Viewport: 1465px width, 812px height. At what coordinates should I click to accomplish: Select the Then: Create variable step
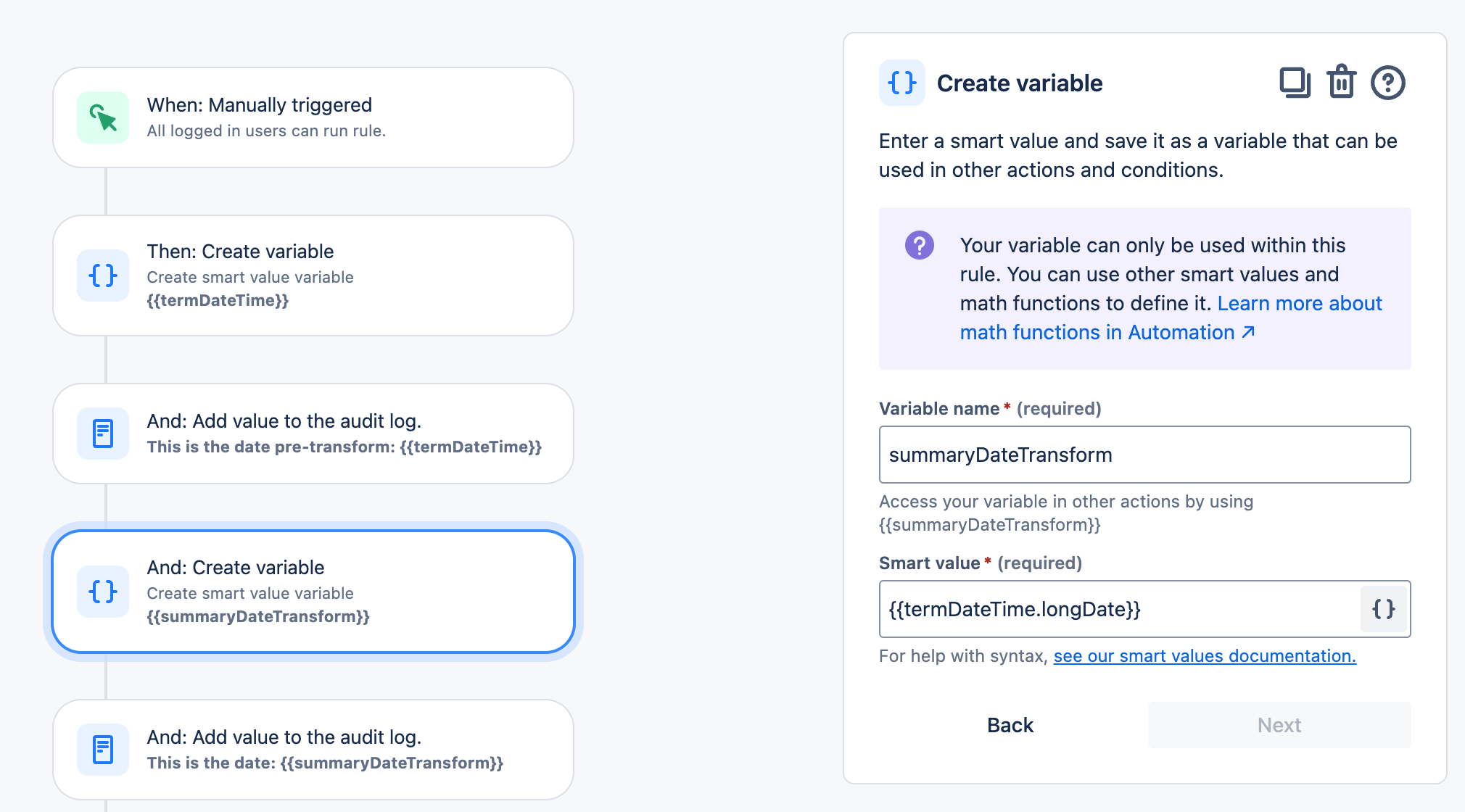[x=313, y=275]
